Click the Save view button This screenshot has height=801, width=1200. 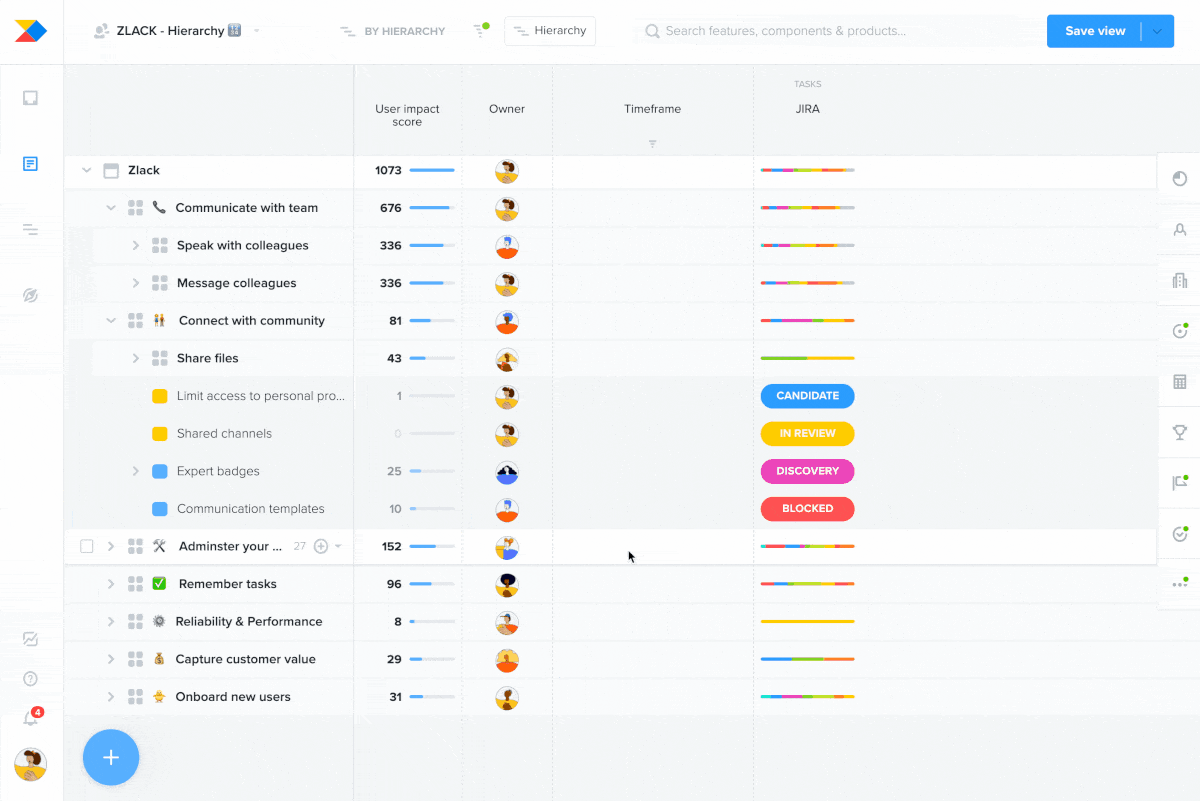(x=1095, y=31)
